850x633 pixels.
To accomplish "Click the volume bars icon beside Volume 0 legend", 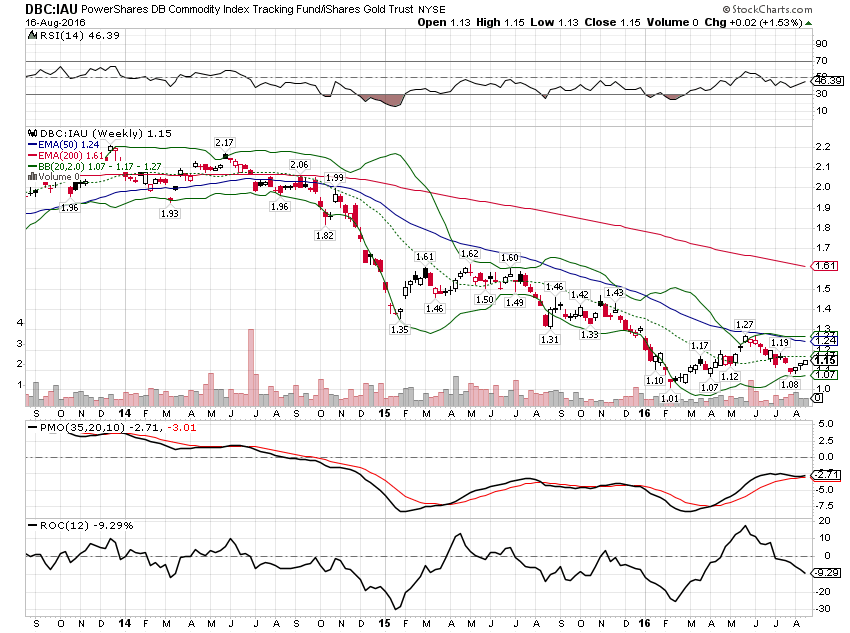I will pos(32,177).
